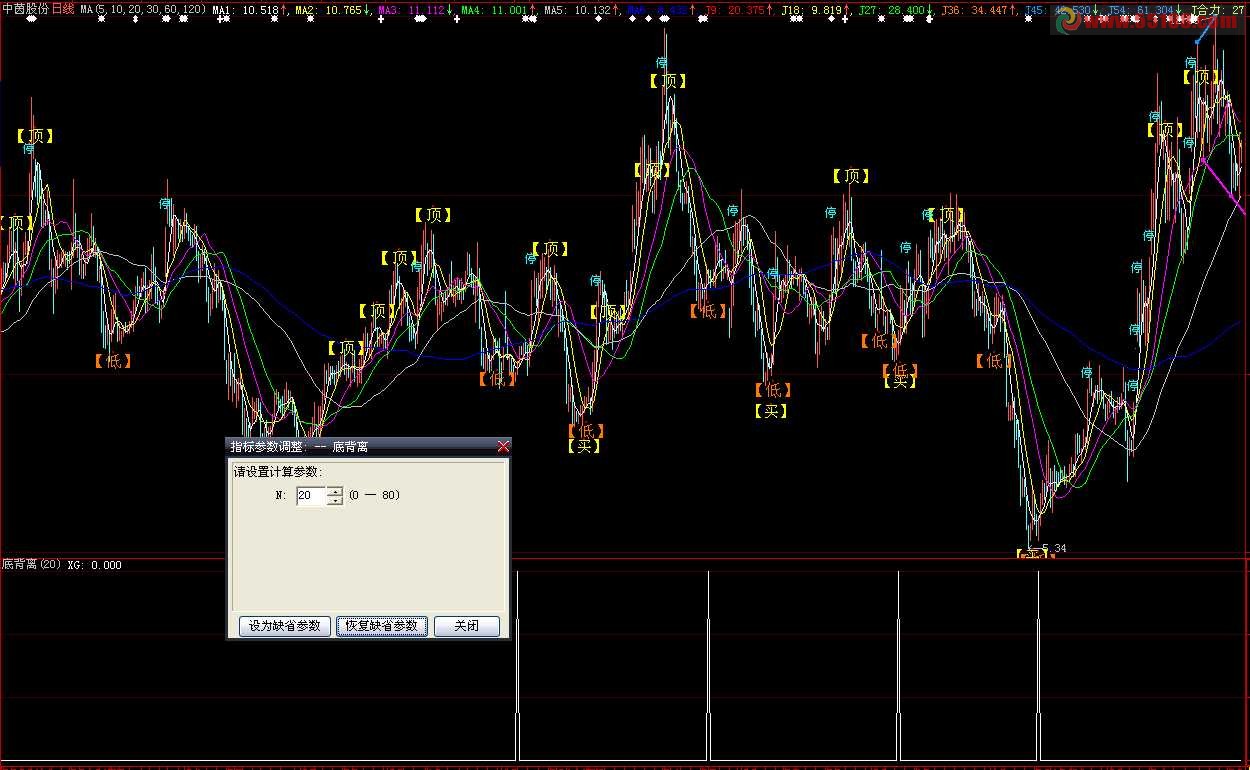Click the N parameter input field
Image resolution: width=1250 pixels, height=770 pixels.
[x=311, y=495]
